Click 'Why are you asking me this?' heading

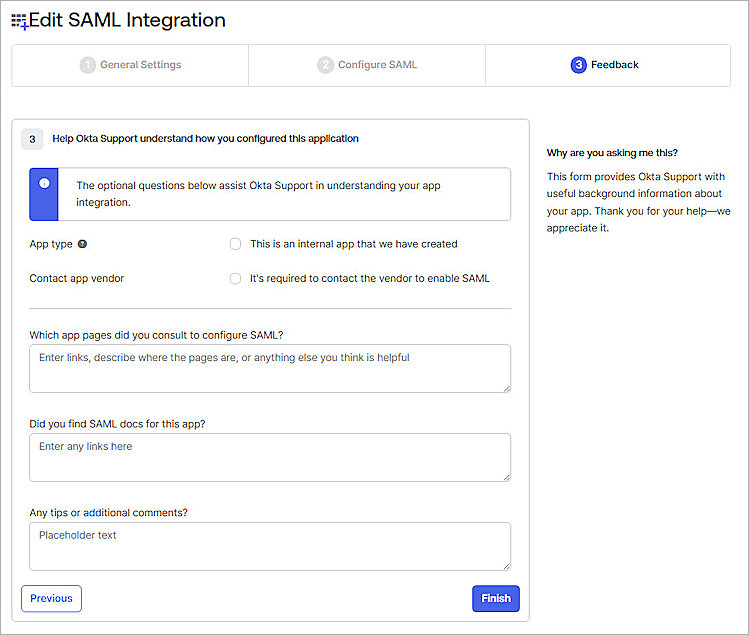(612, 153)
